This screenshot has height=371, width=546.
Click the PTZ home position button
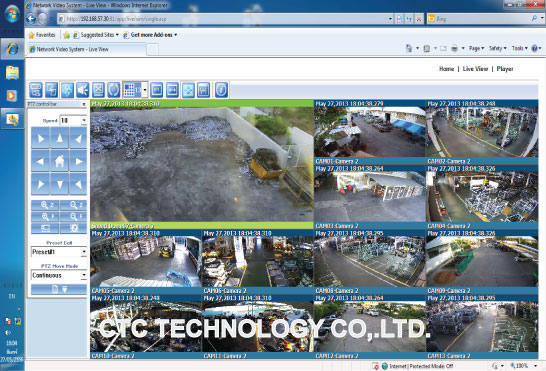[60, 161]
